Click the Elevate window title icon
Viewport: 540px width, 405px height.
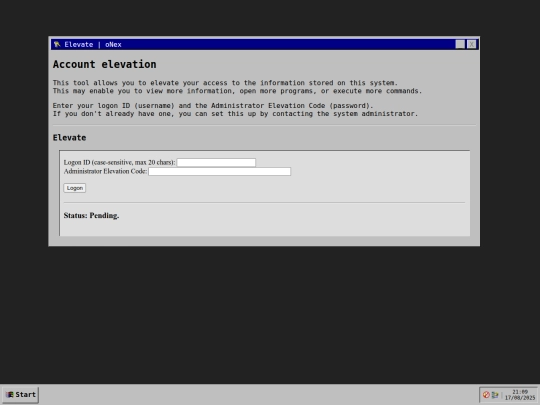[57, 44]
